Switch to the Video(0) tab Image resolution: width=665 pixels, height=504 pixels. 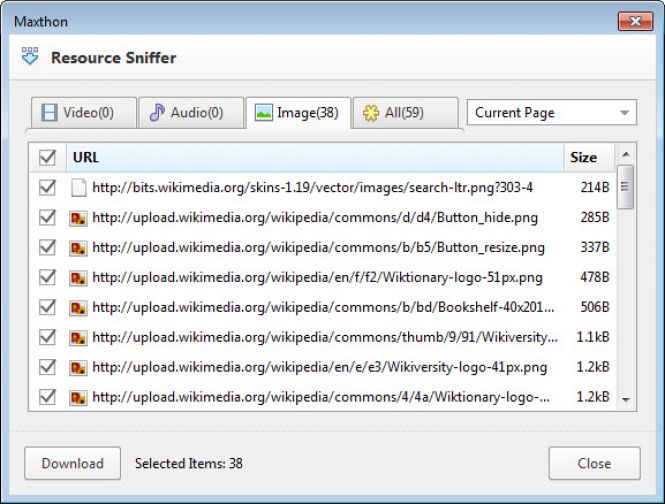tap(84, 113)
